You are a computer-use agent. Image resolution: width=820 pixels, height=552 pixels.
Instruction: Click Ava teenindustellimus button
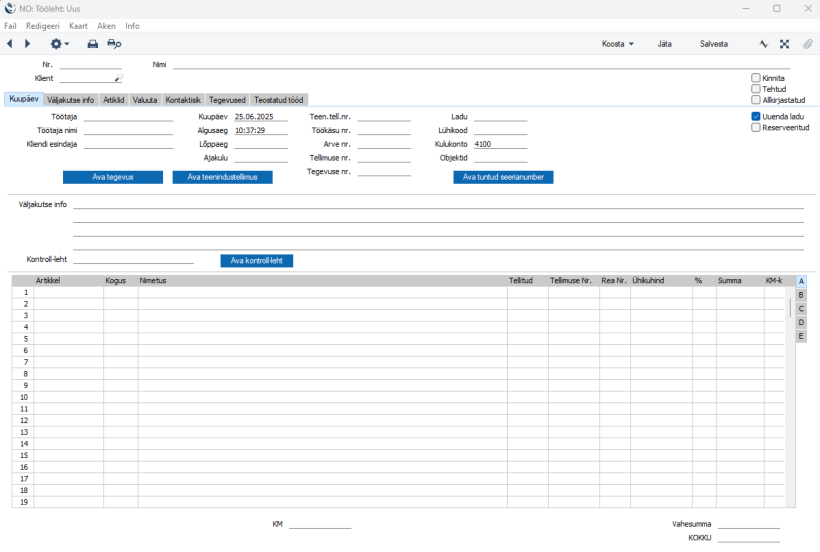222,177
